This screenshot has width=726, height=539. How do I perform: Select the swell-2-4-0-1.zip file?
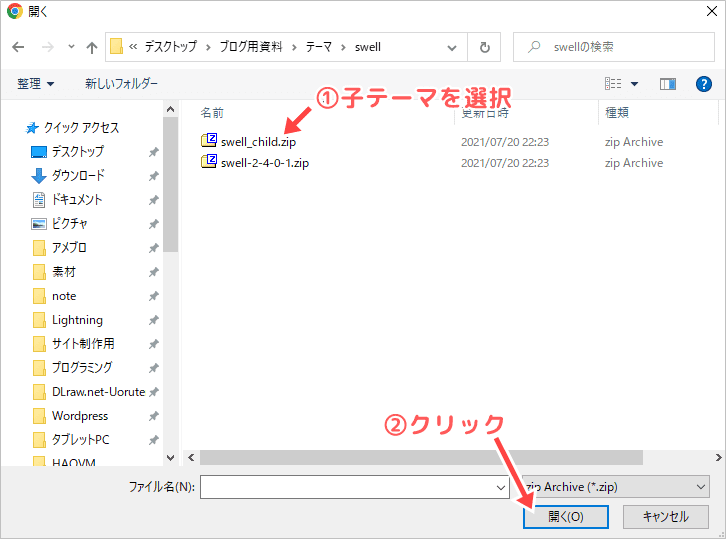[x=264, y=163]
